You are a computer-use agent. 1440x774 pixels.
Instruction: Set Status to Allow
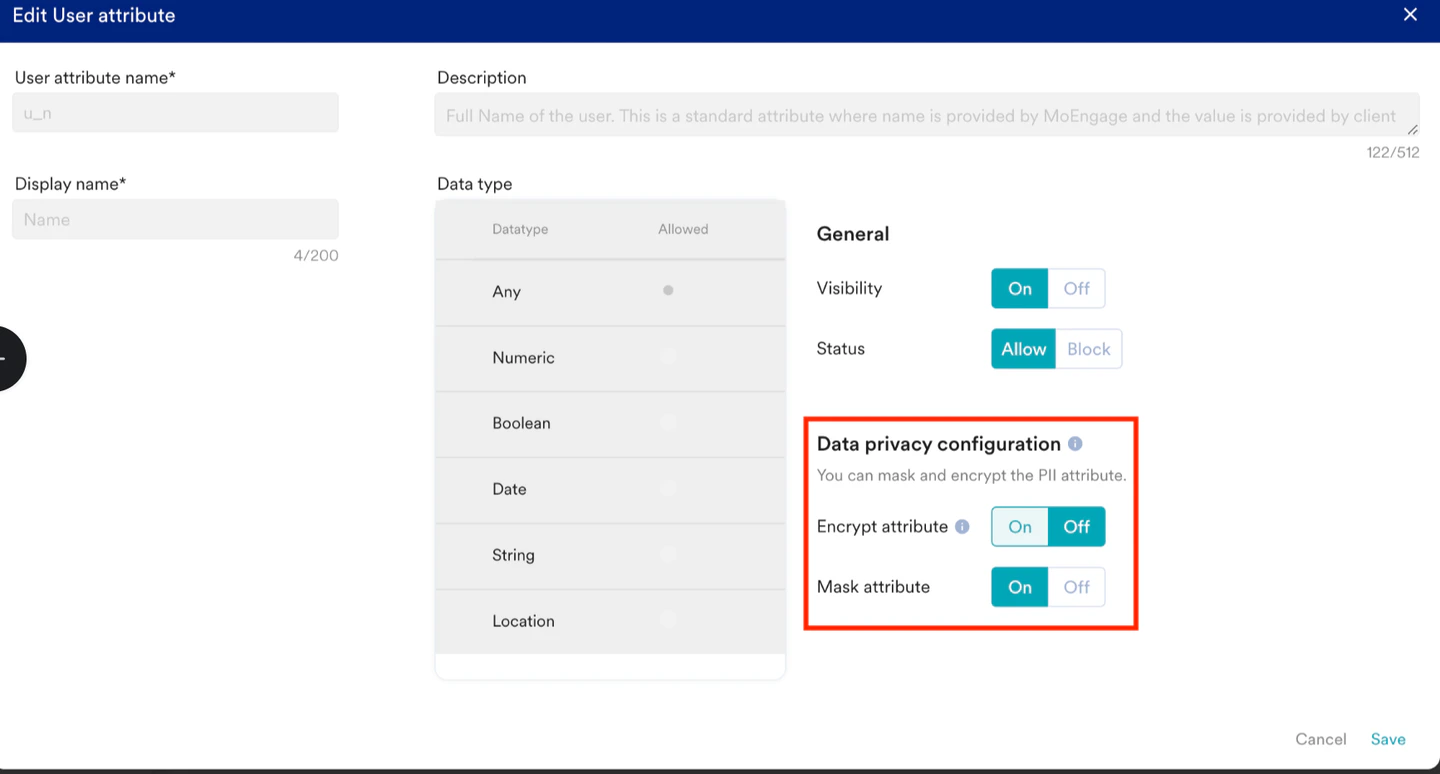[1023, 349]
